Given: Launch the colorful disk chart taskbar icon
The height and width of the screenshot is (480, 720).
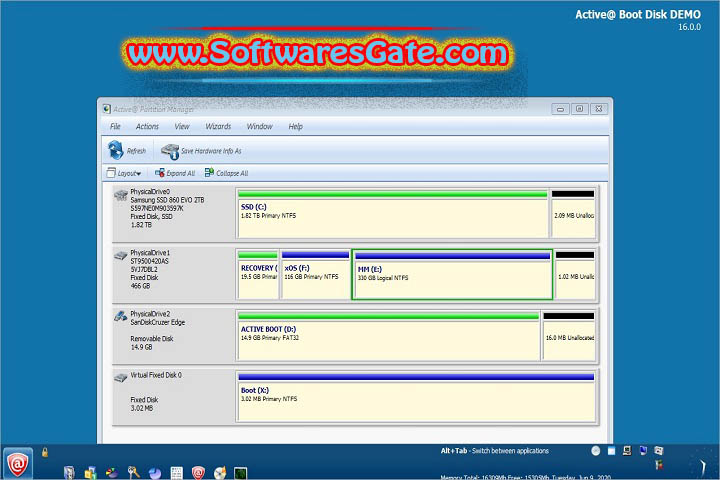Looking at the screenshot, I should (112, 473).
